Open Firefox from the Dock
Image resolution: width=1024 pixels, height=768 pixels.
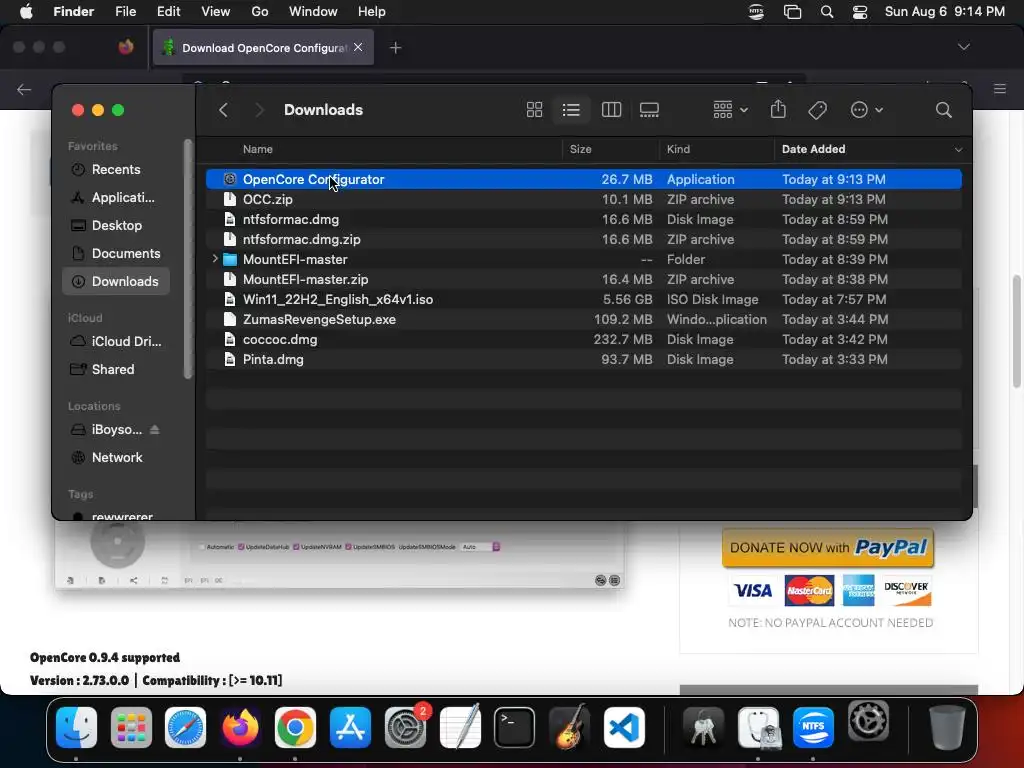click(240, 728)
